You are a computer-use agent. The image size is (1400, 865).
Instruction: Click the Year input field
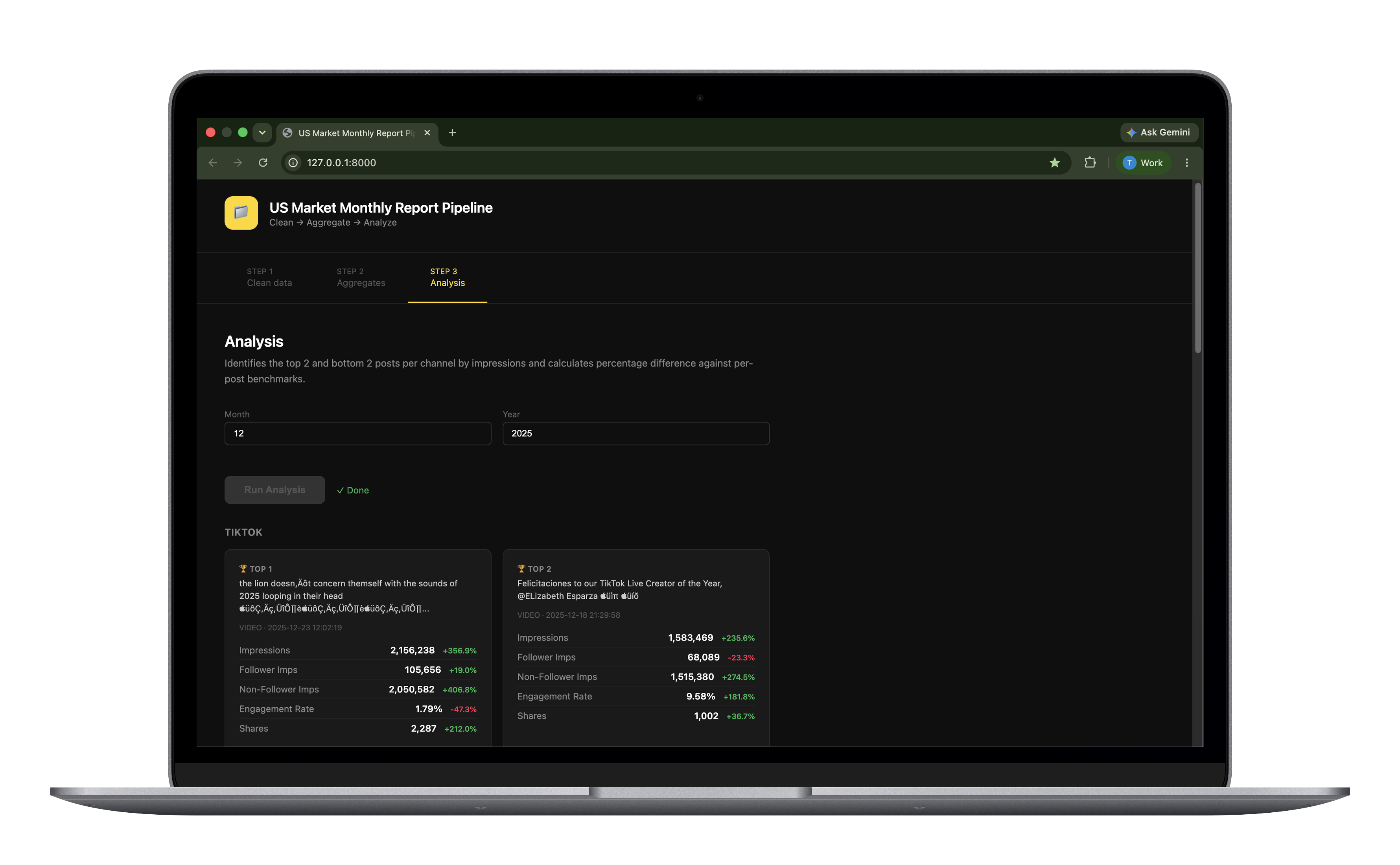[636, 434]
